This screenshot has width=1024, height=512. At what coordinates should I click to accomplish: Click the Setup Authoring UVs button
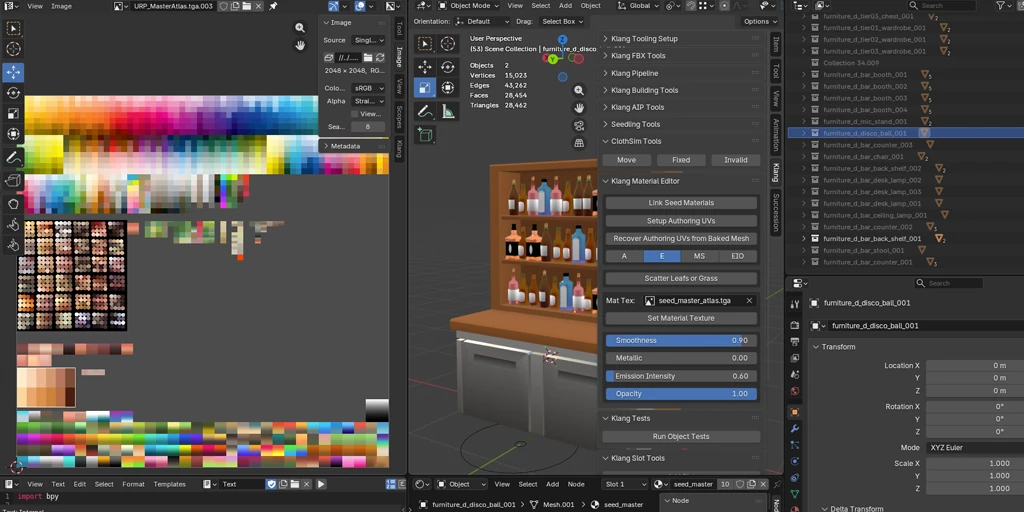[x=680, y=221]
